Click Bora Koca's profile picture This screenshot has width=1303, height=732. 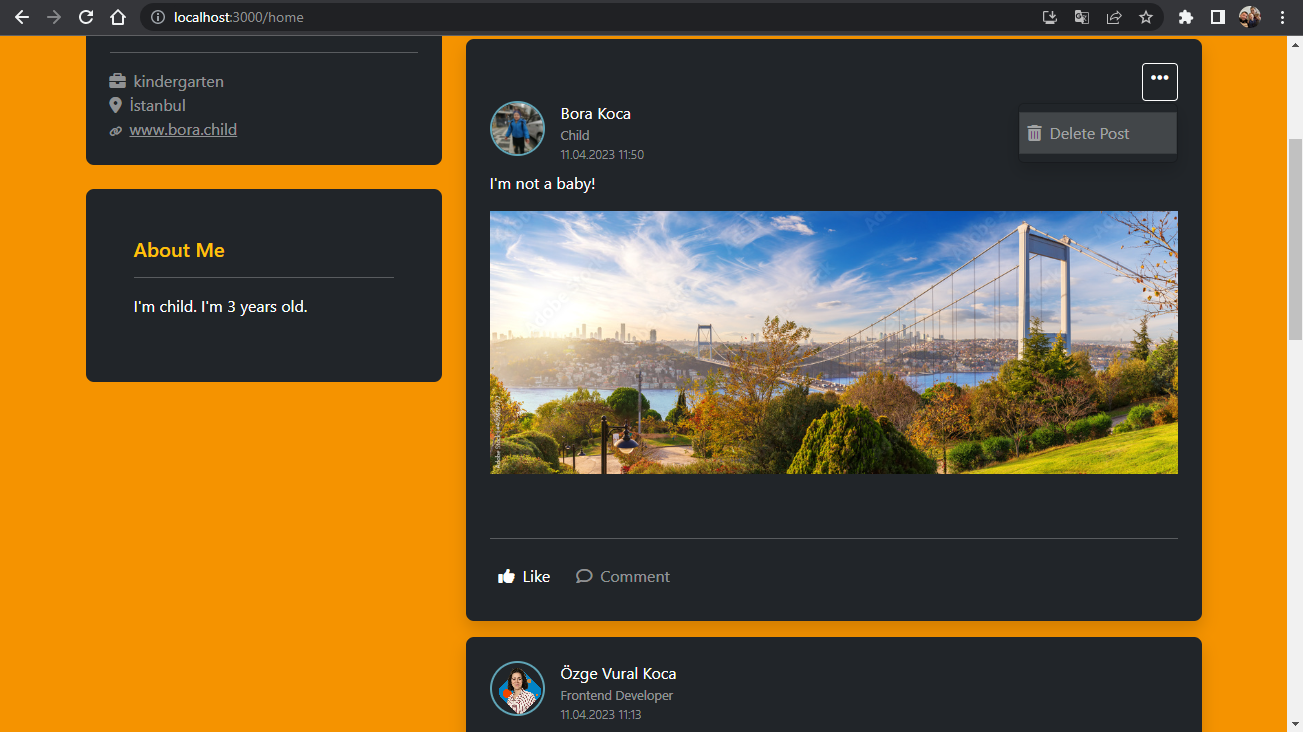coord(517,128)
